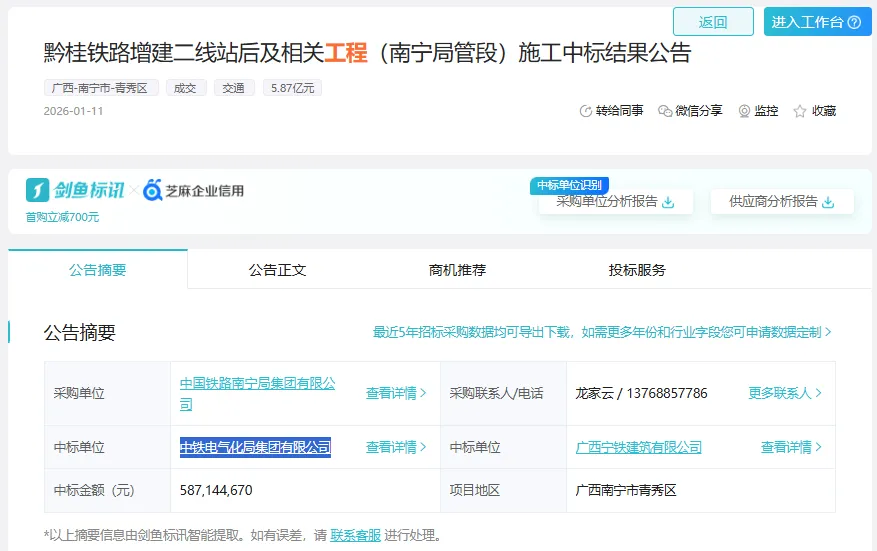The width and height of the screenshot is (877, 551).
Task: Expand 查看详情 for 广西宁铁建筑有限公司
Action: point(791,447)
